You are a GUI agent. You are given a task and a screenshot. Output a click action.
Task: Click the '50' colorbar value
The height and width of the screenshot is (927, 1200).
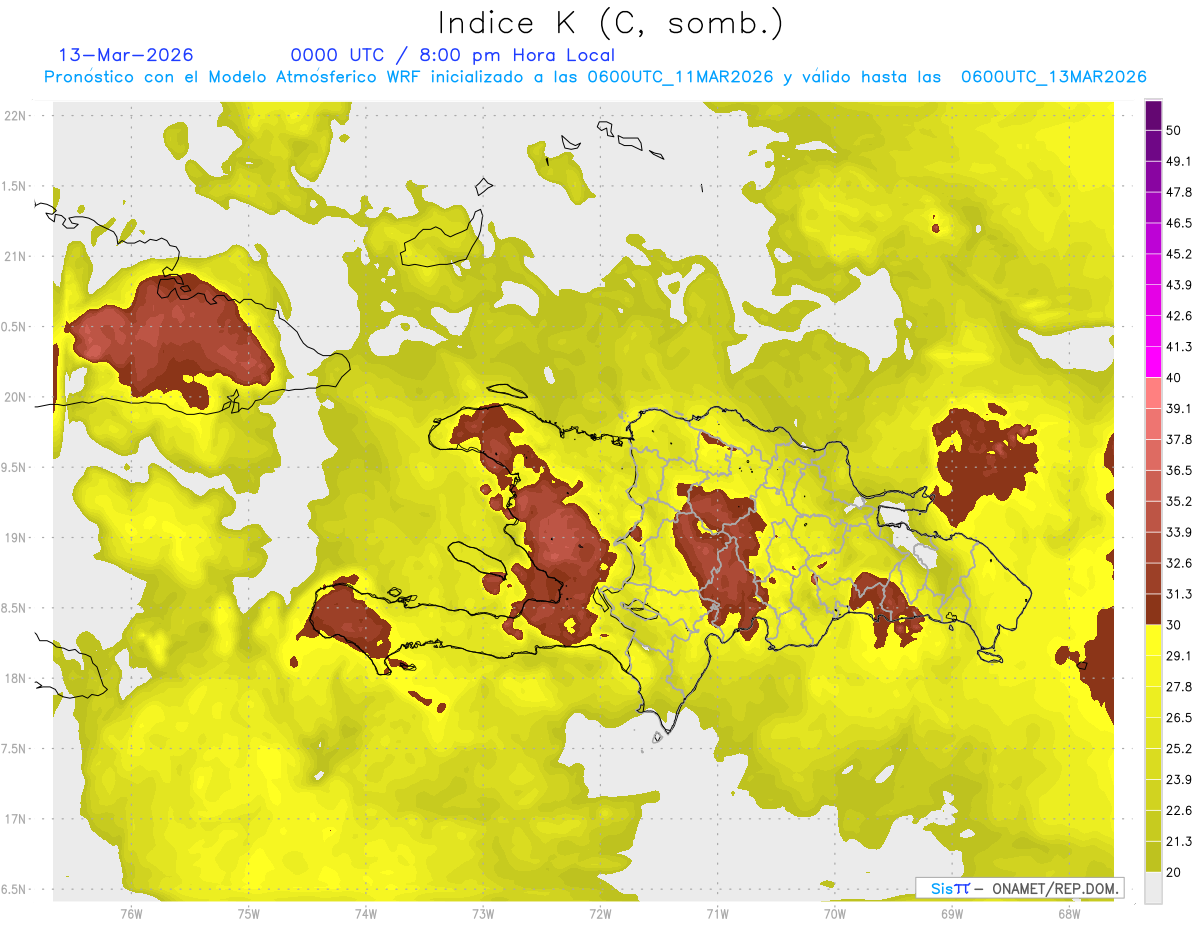1174,129
